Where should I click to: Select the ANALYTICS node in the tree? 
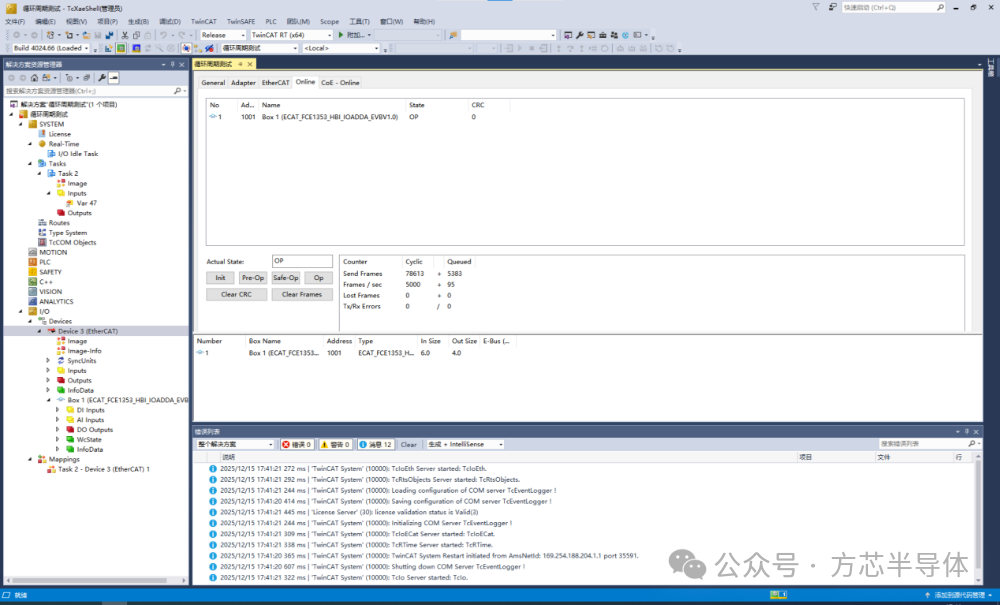pyautogui.click(x=56, y=302)
